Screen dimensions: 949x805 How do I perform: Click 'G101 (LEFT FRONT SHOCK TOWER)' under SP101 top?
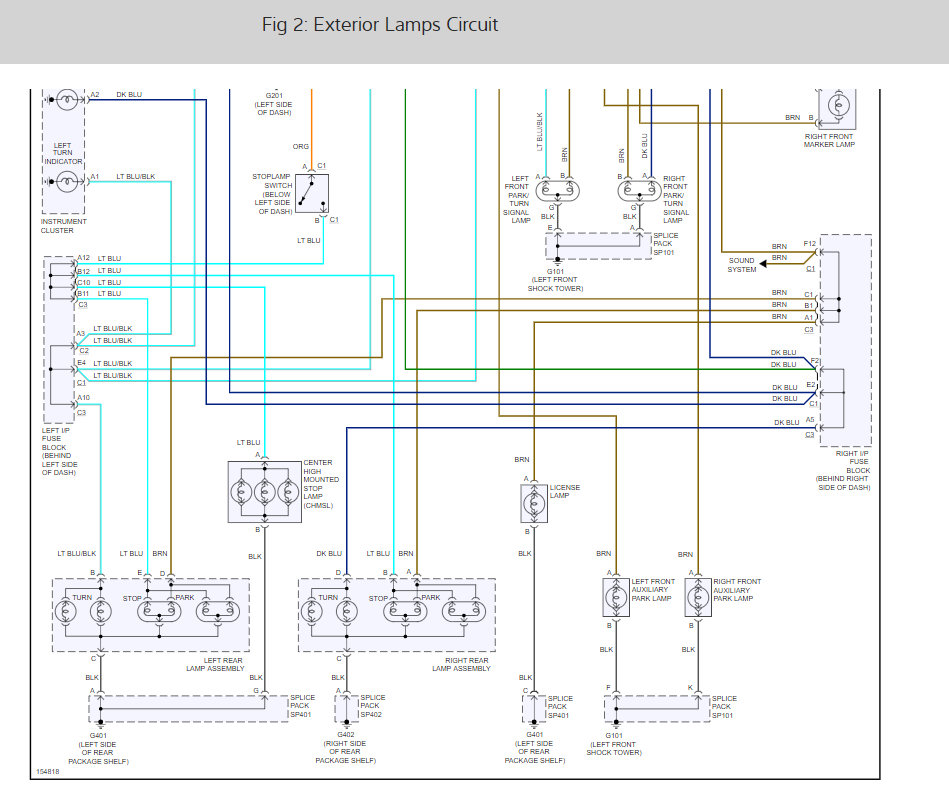[x=556, y=280]
